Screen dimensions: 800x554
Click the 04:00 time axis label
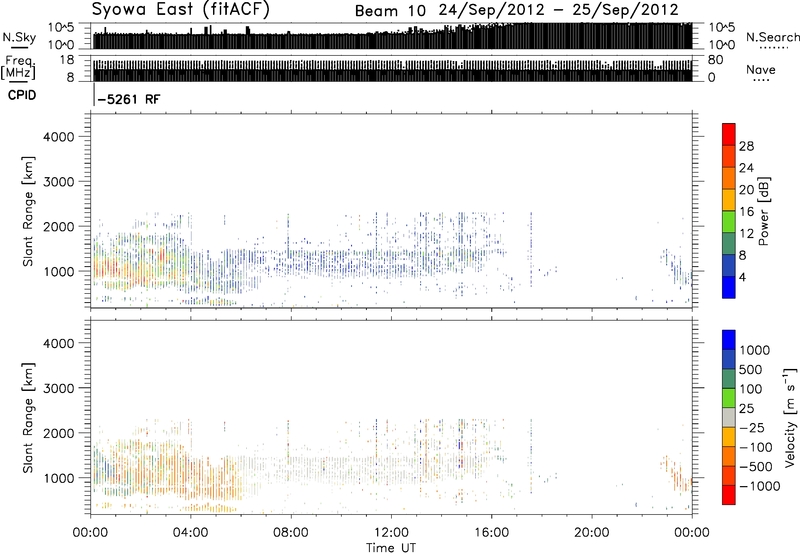click(x=190, y=533)
